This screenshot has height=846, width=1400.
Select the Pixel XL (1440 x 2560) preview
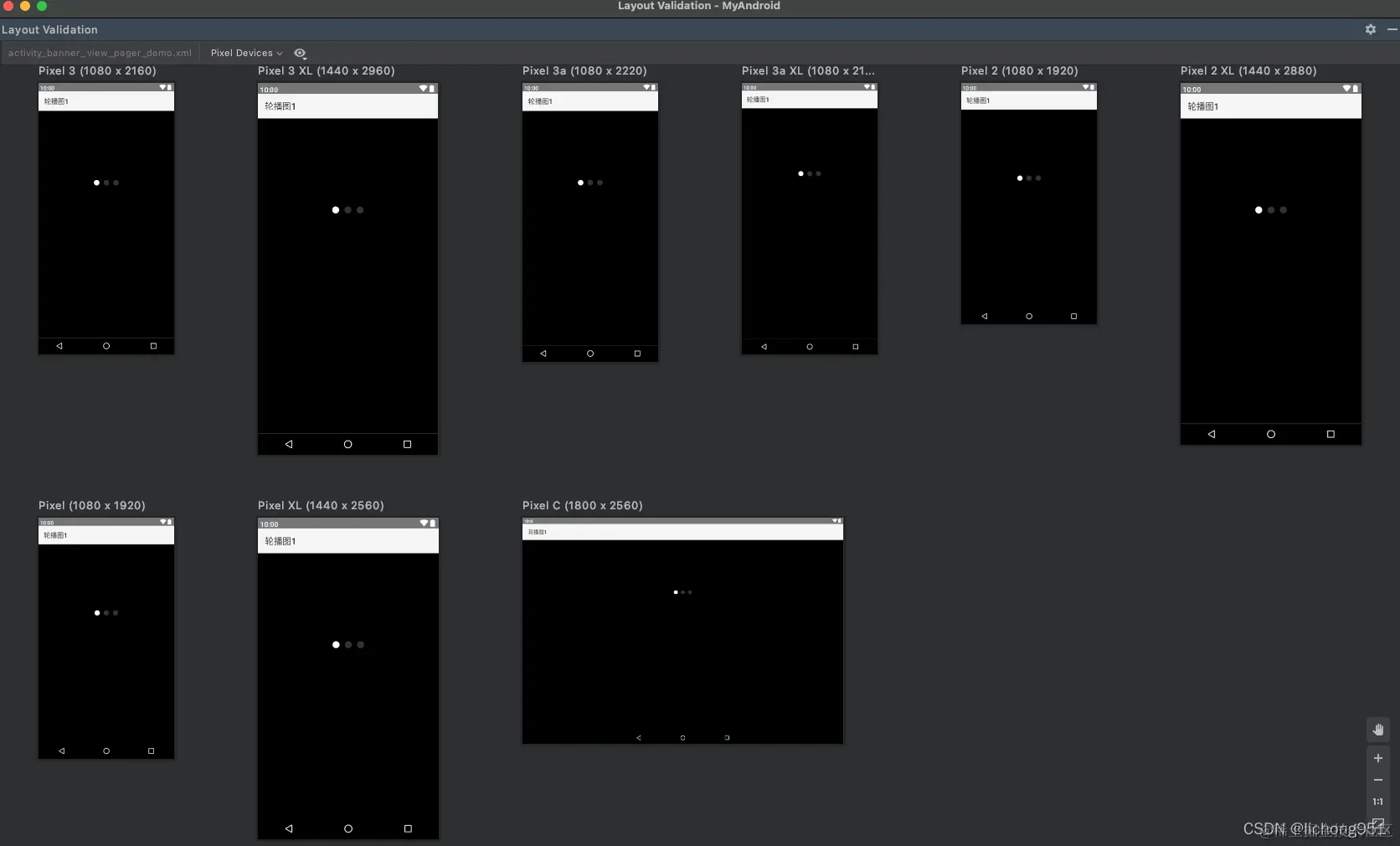point(348,678)
